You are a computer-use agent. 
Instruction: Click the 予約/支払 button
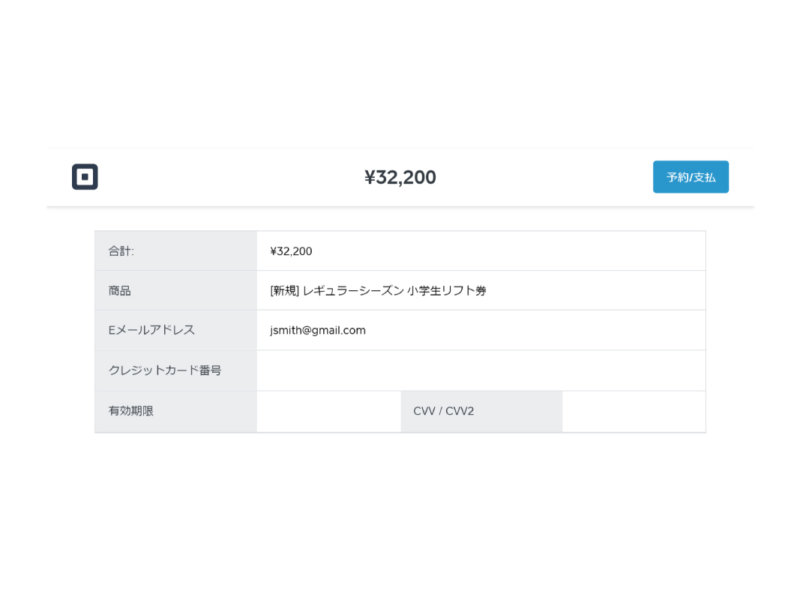pyautogui.click(x=691, y=177)
